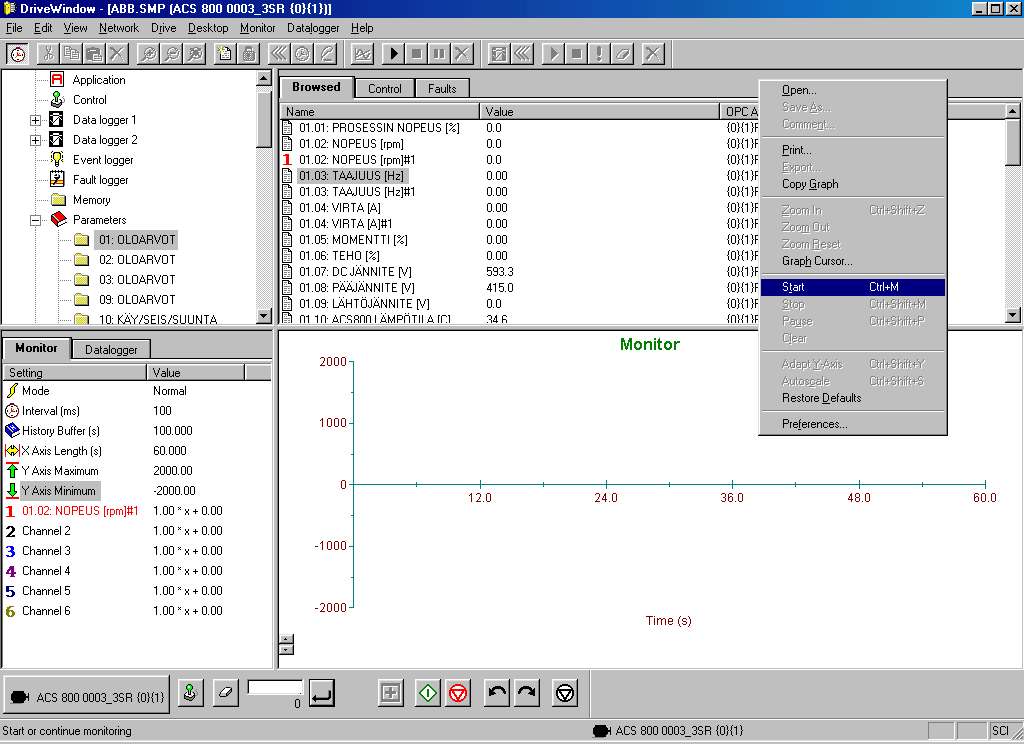
Task: Select Graph Cursor... from the context menu
Action: 852,261
